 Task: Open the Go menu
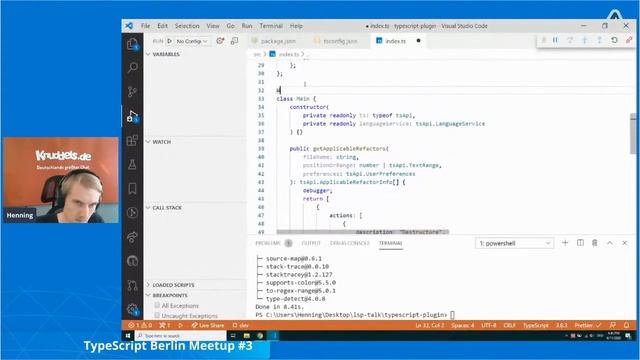pos(231,26)
